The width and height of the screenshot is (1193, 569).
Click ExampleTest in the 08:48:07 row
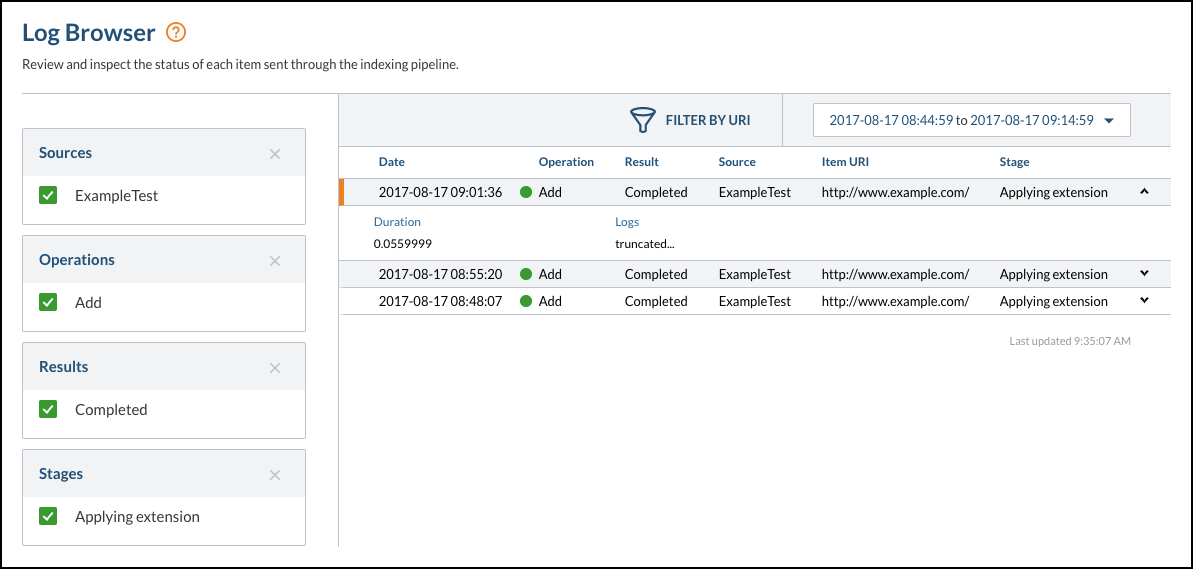[x=755, y=301]
